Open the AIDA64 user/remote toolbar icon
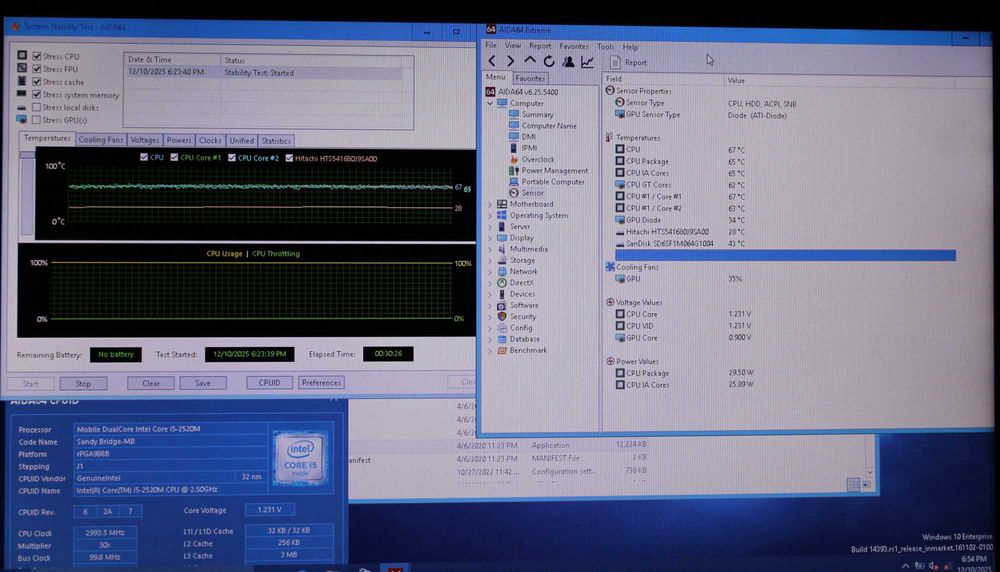The width and height of the screenshot is (1000, 572). point(568,61)
